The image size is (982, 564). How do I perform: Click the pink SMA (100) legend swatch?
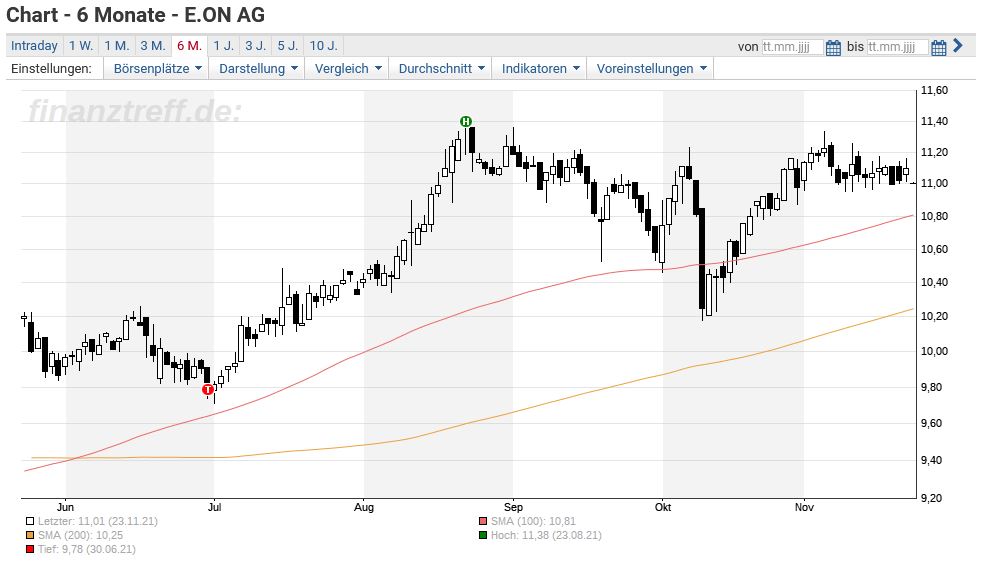(x=482, y=521)
